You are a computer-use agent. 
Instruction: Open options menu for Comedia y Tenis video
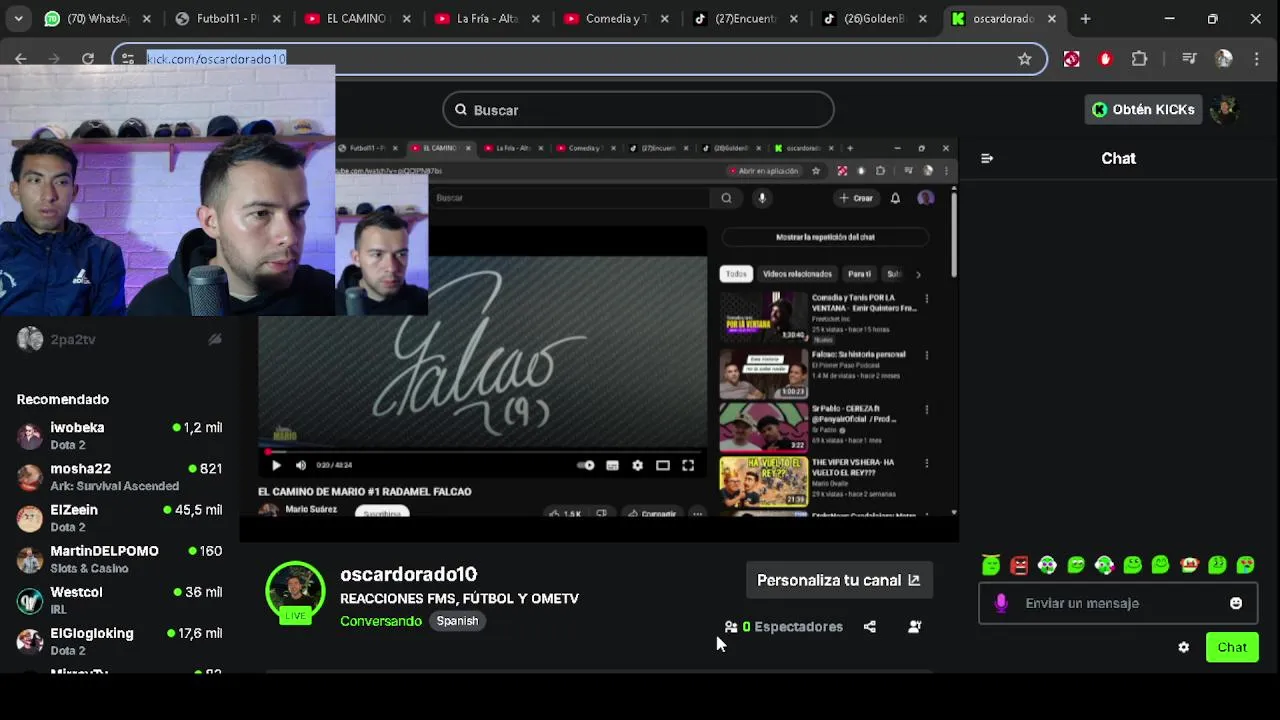[927, 299]
